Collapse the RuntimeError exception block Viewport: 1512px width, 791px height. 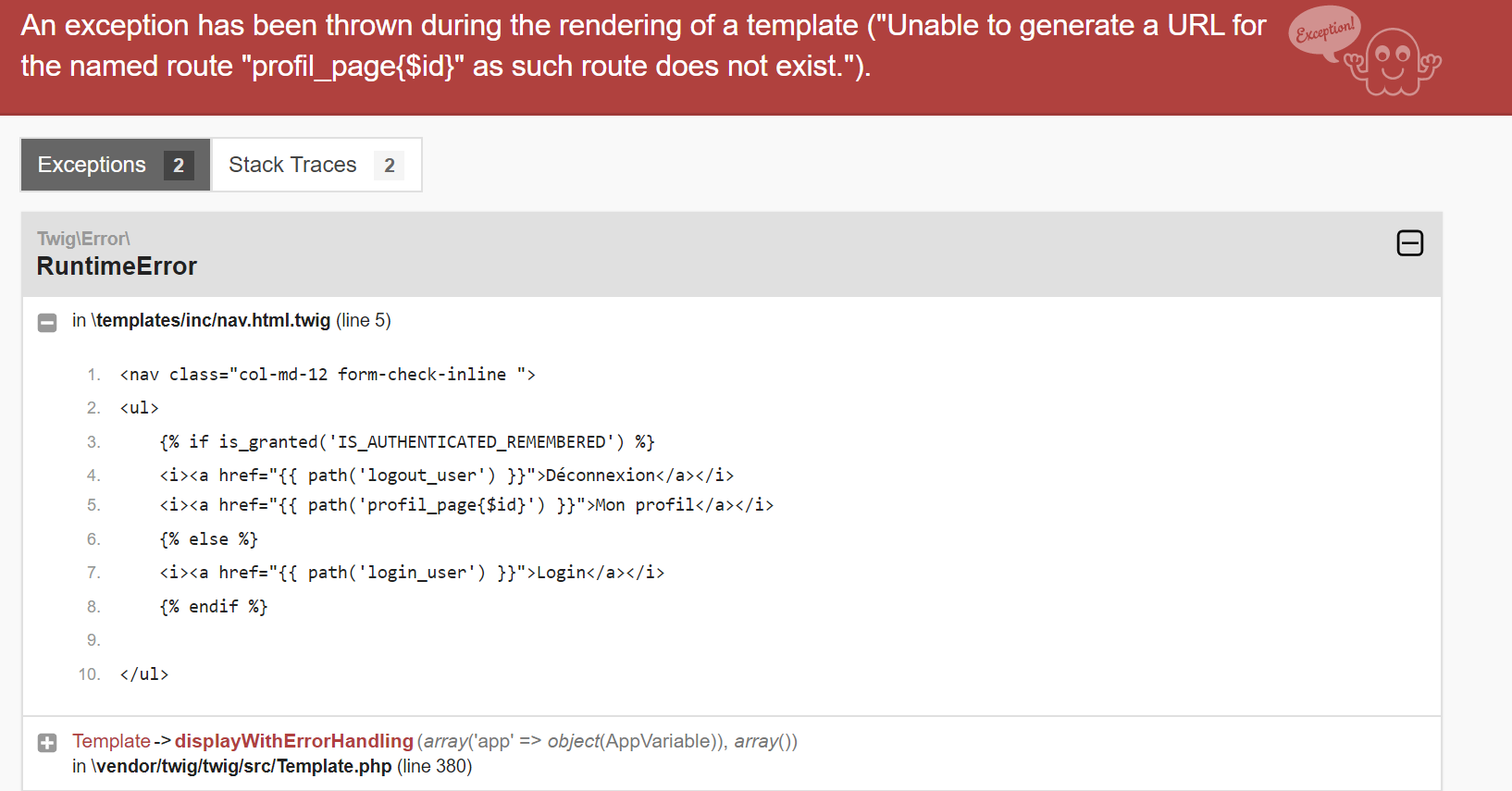(x=1409, y=243)
